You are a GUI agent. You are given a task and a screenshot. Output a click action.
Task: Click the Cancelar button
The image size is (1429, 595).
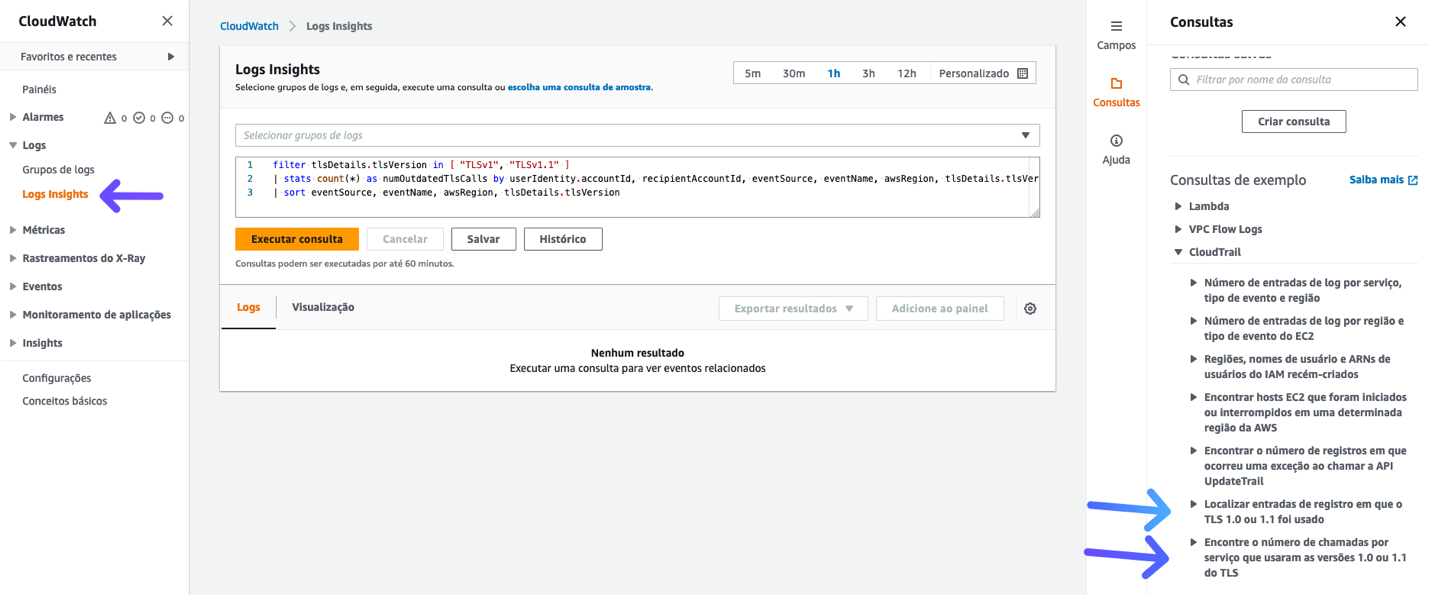[x=405, y=239]
